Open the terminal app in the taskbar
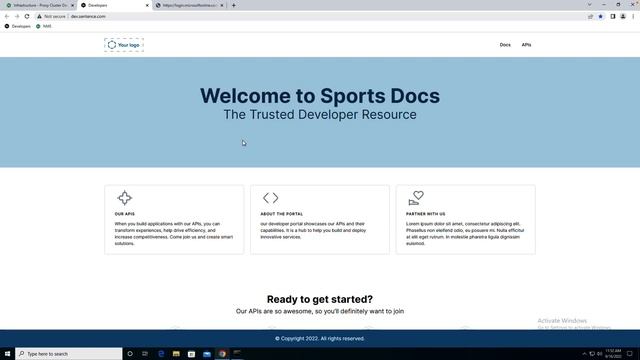 tap(237, 353)
